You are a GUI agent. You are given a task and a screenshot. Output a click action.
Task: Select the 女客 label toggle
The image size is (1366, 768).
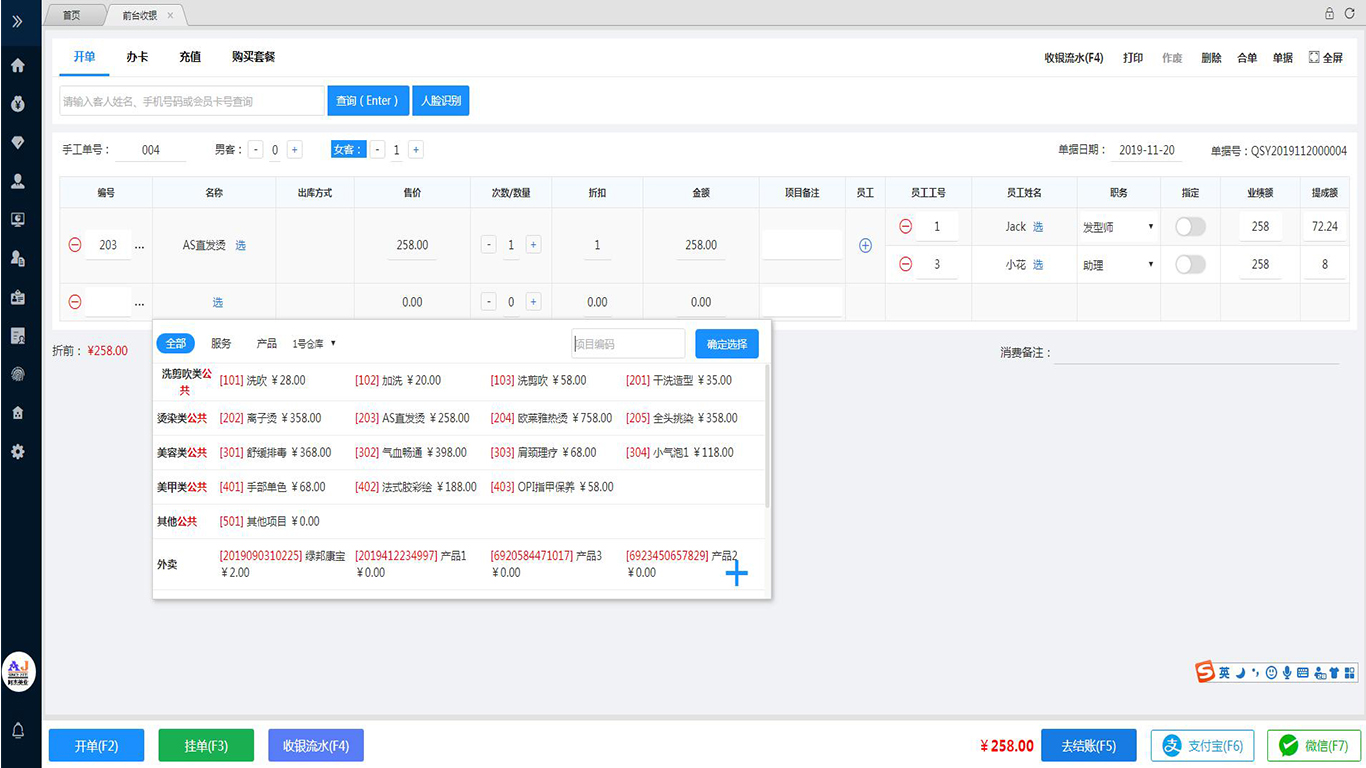pyautogui.click(x=347, y=149)
